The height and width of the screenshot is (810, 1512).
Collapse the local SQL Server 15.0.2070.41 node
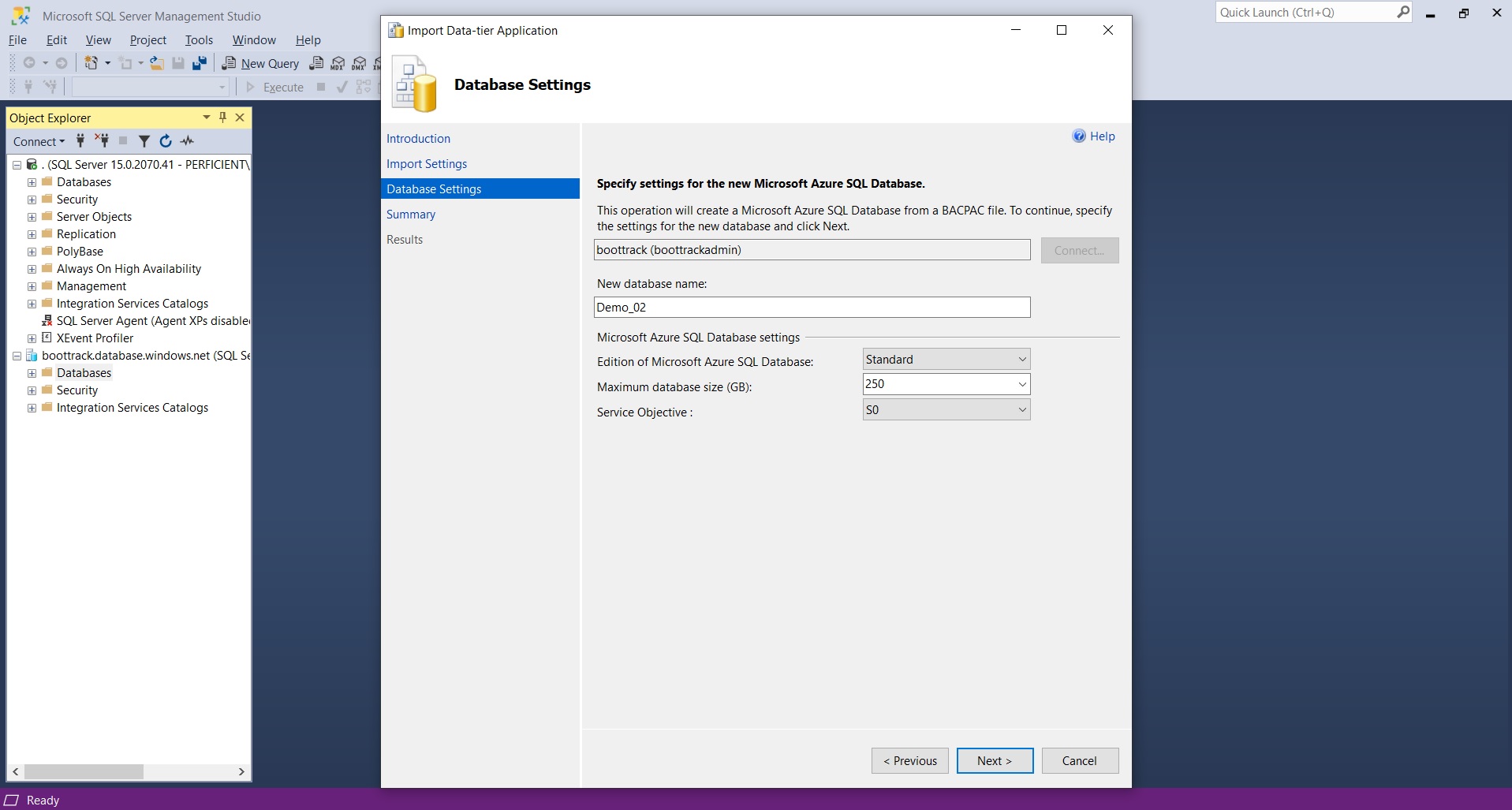(x=17, y=165)
